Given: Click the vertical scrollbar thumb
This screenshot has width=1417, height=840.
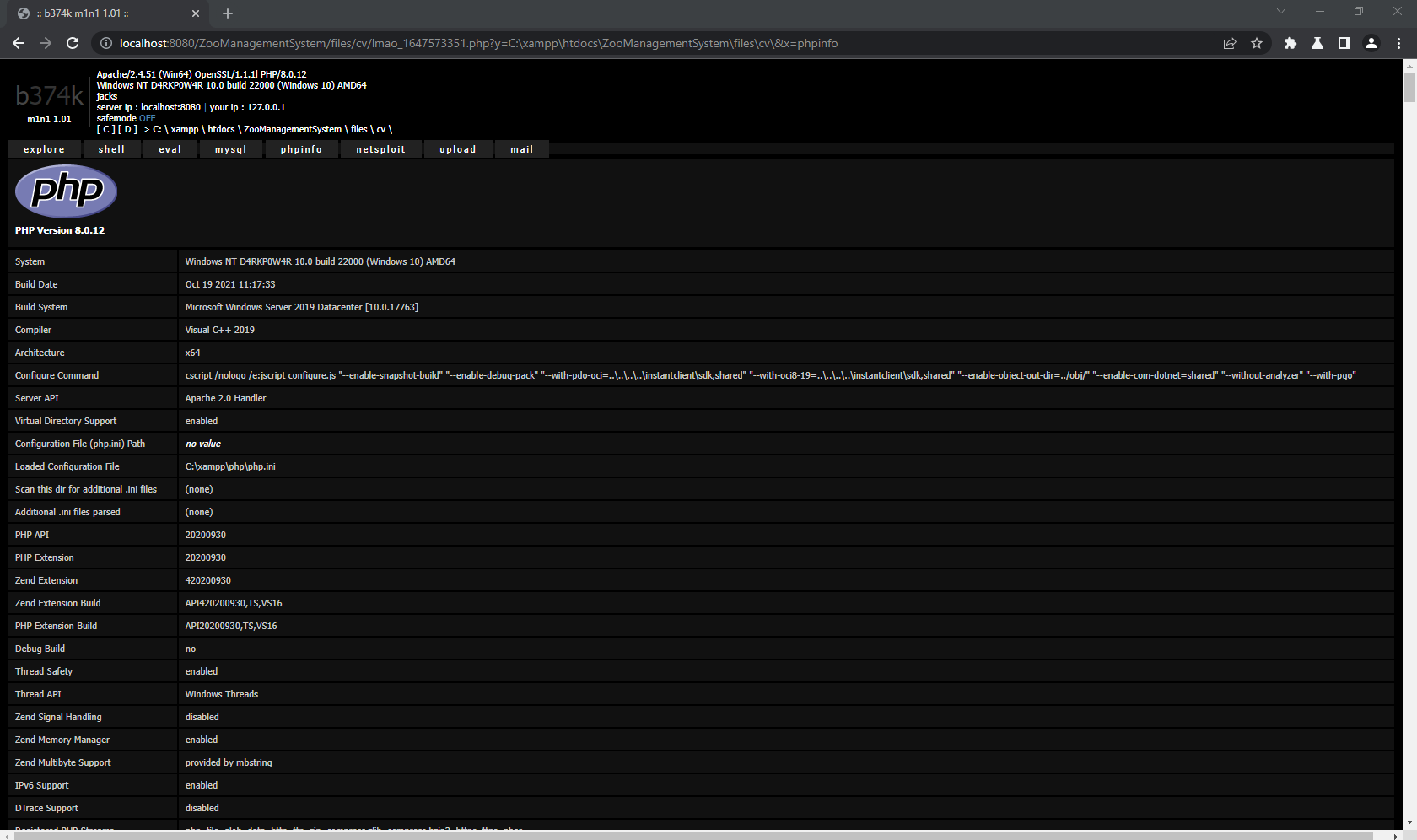Looking at the screenshot, I should tap(1409, 87).
